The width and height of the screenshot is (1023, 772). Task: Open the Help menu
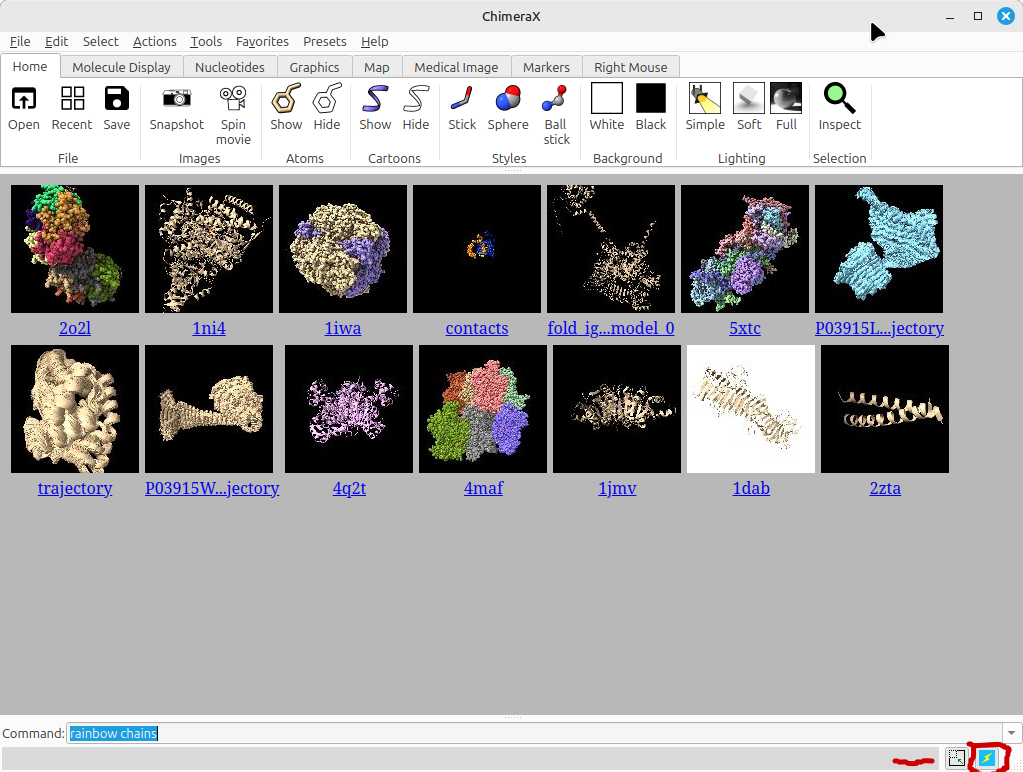tap(374, 41)
